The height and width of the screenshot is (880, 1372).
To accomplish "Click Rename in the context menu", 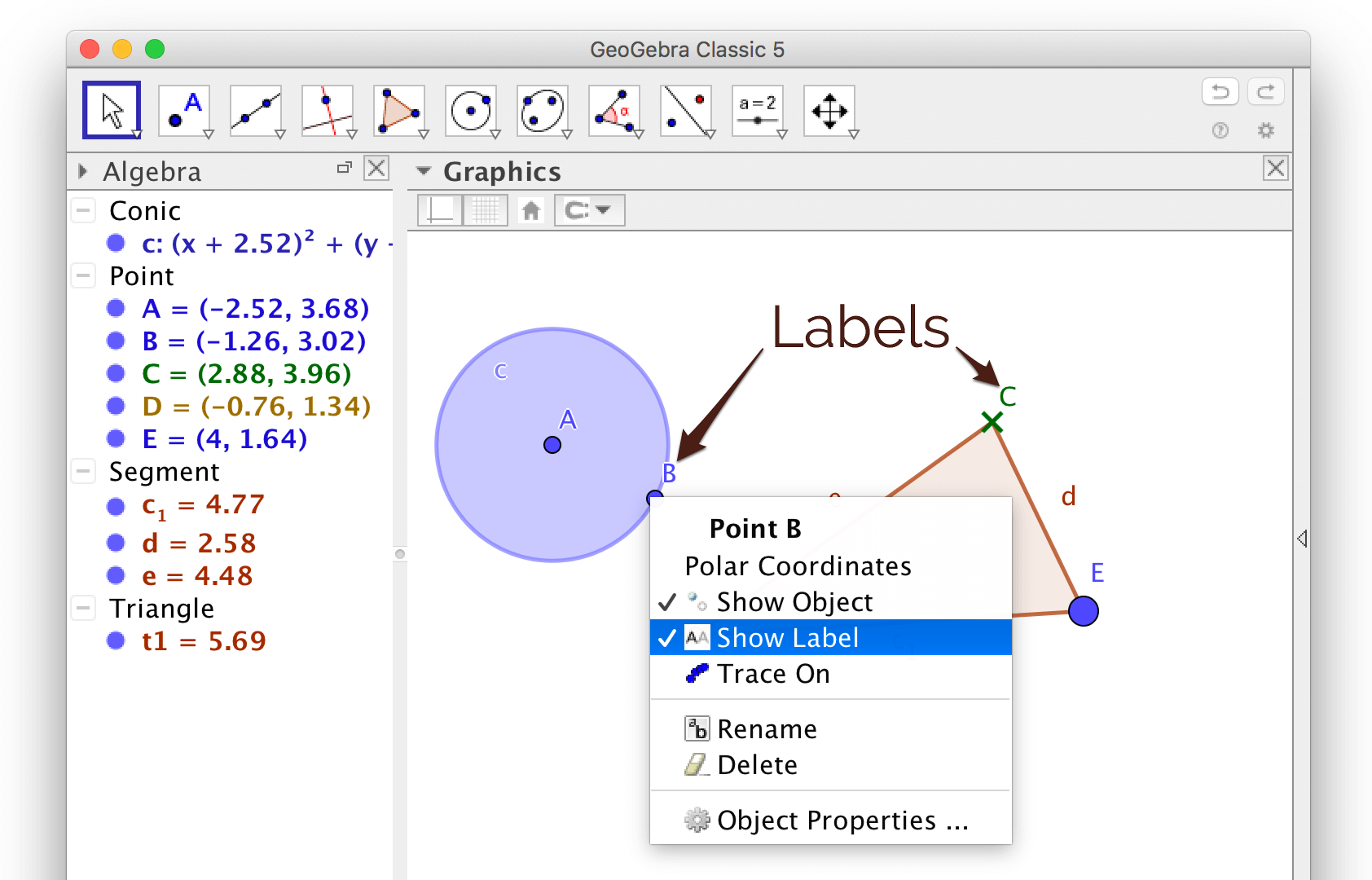I will click(766, 729).
